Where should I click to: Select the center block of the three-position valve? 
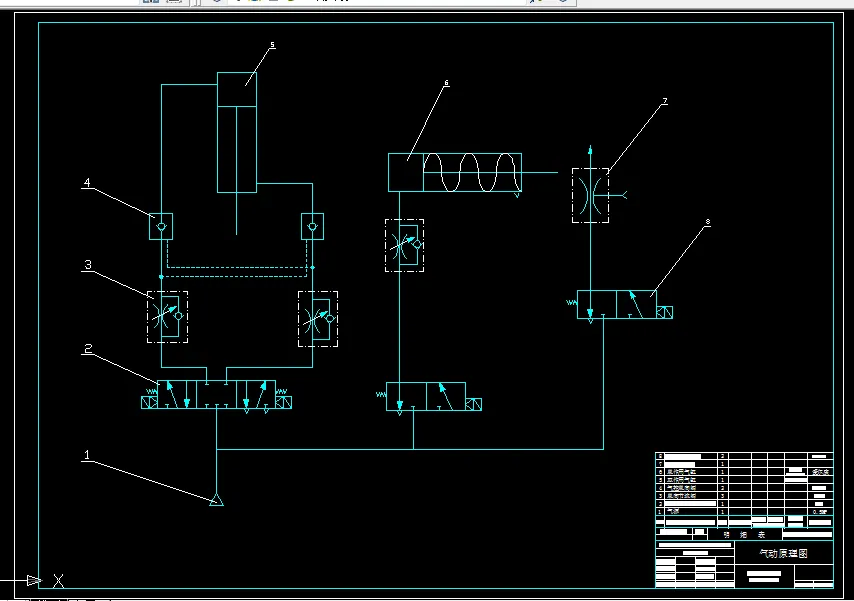click(x=216, y=394)
